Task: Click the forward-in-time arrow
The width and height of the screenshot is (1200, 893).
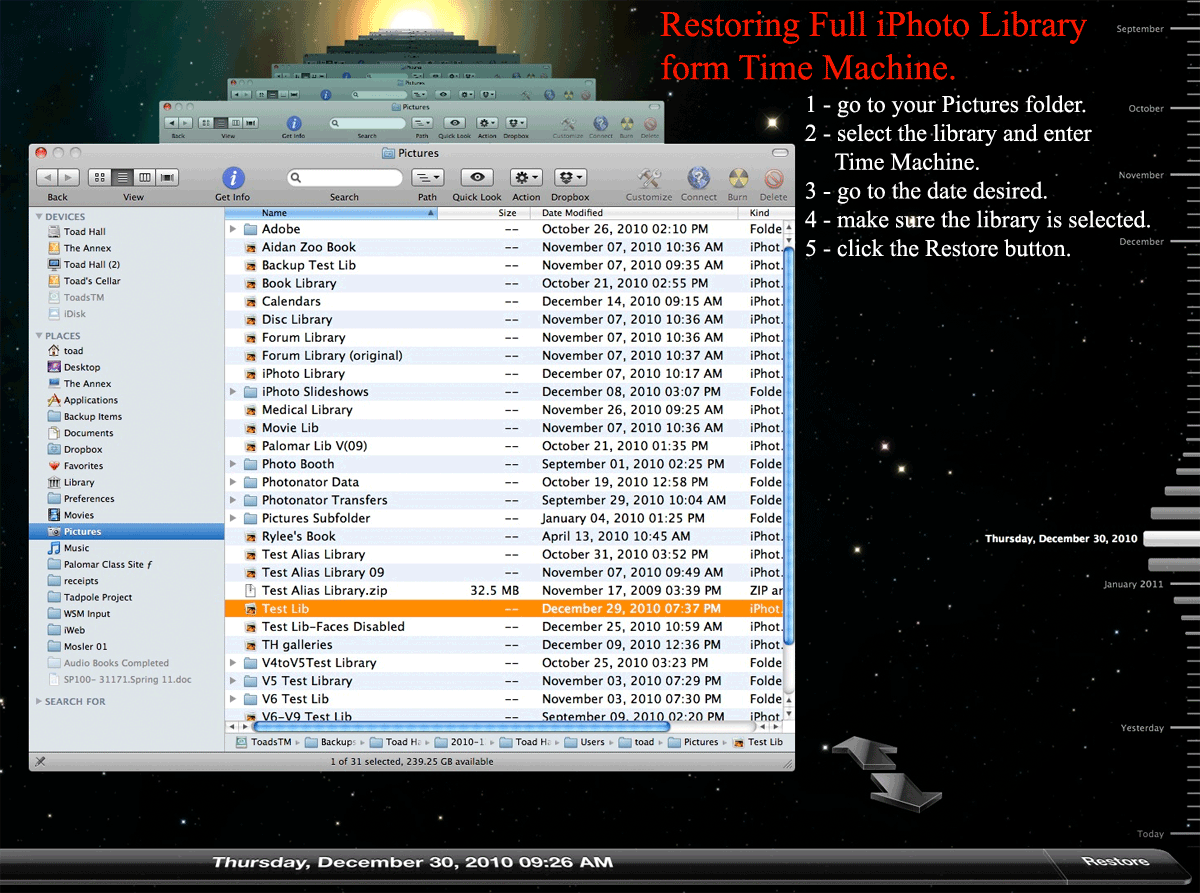Action: (x=906, y=790)
